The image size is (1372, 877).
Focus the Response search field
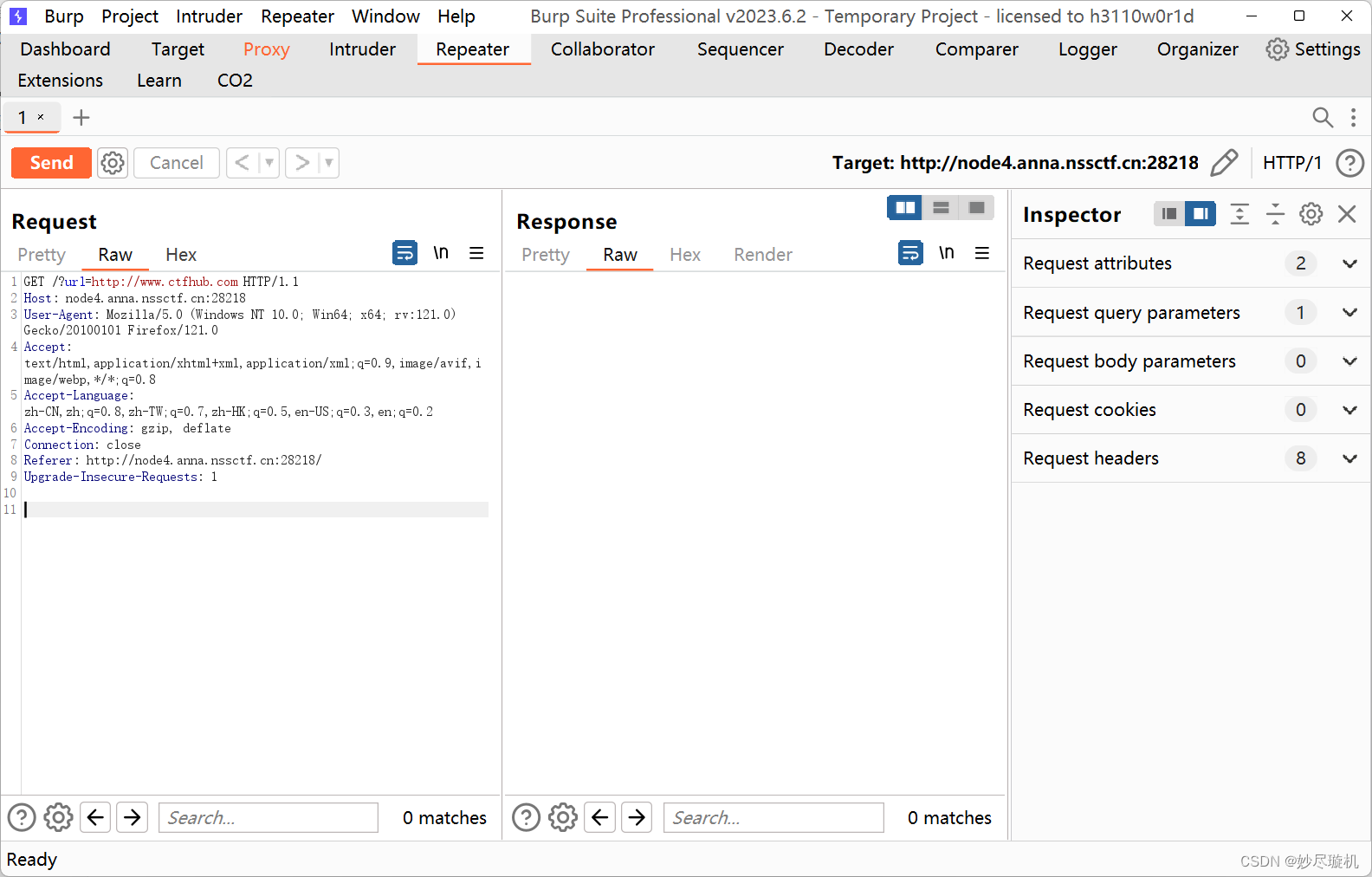pyautogui.click(x=773, y=817)
